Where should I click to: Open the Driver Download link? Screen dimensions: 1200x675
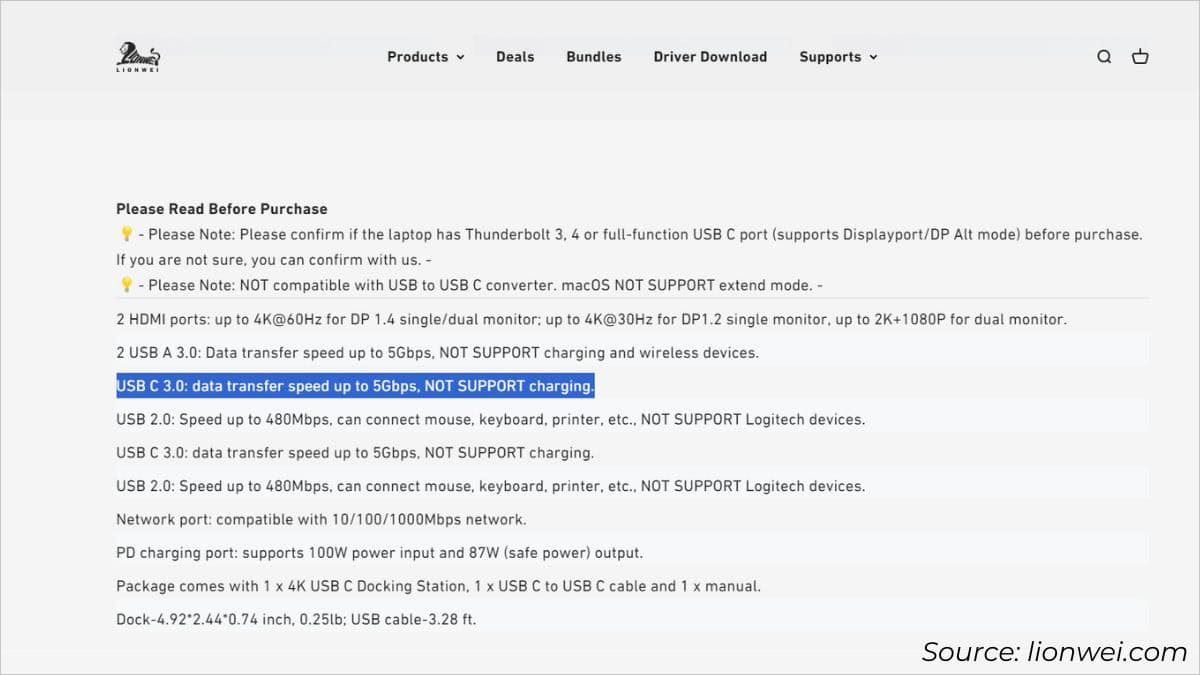710,57
